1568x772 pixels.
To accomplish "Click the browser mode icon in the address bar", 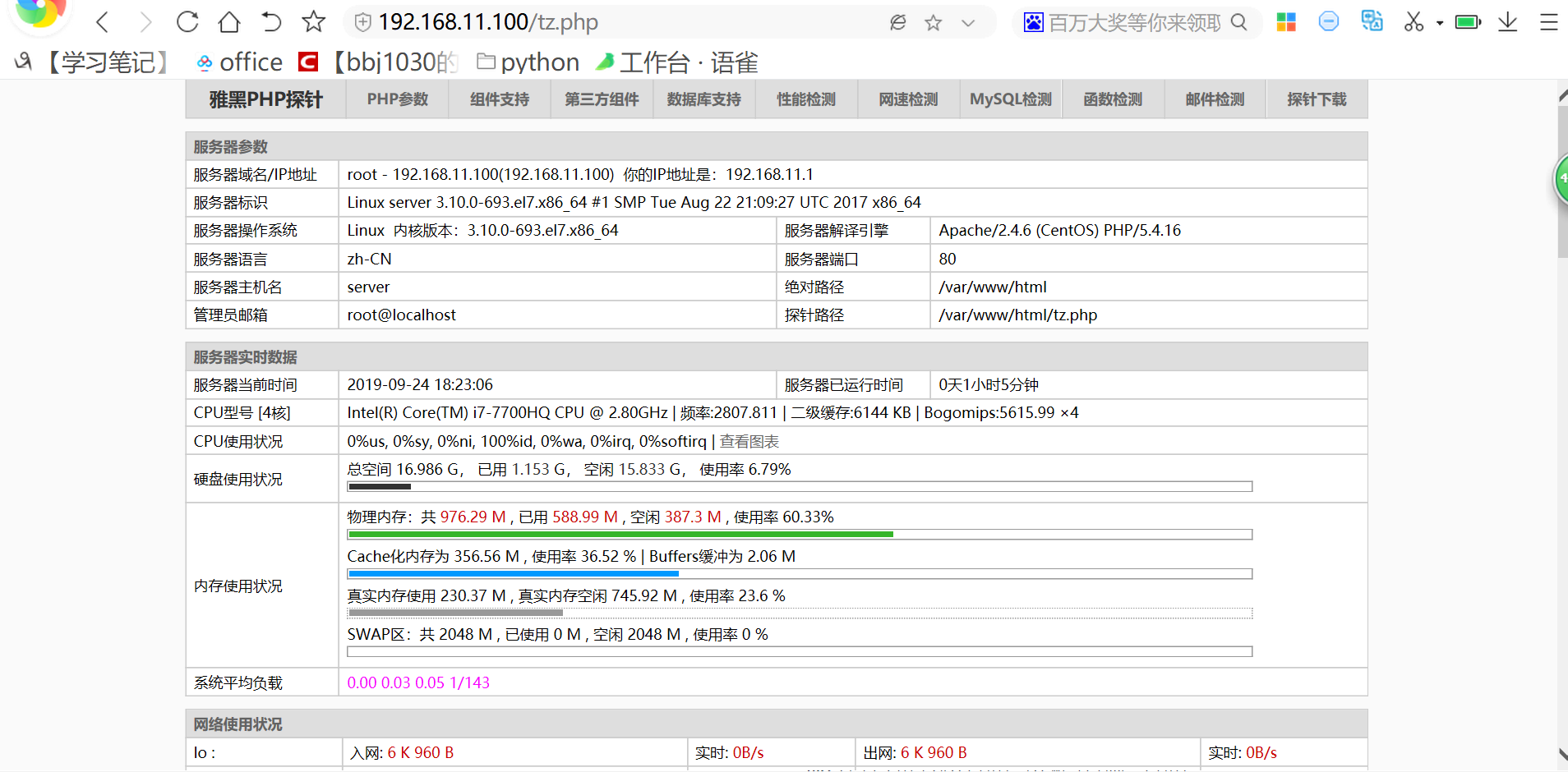I will click(898, 22).
